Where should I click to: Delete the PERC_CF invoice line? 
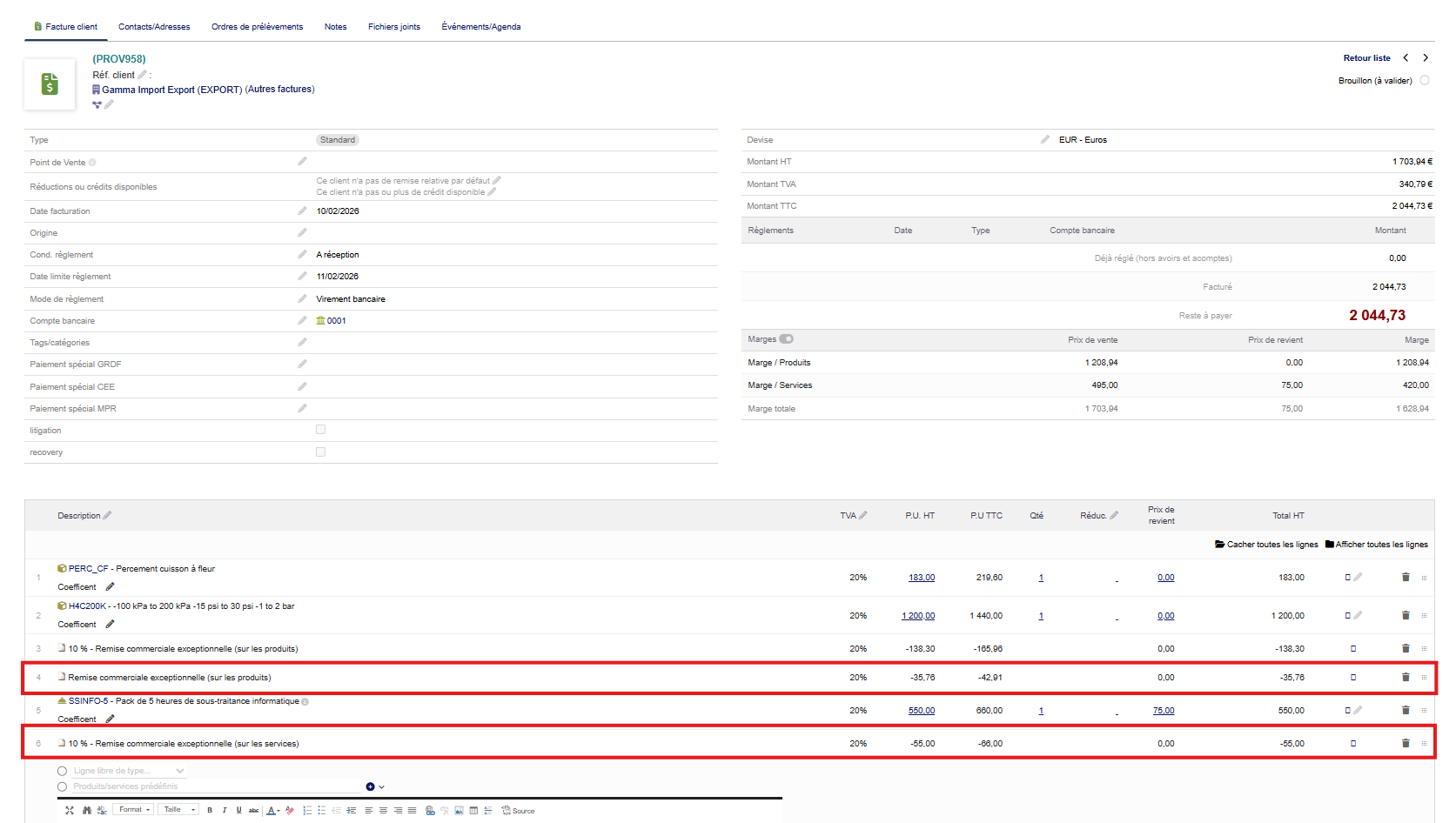coord(1405,578)
